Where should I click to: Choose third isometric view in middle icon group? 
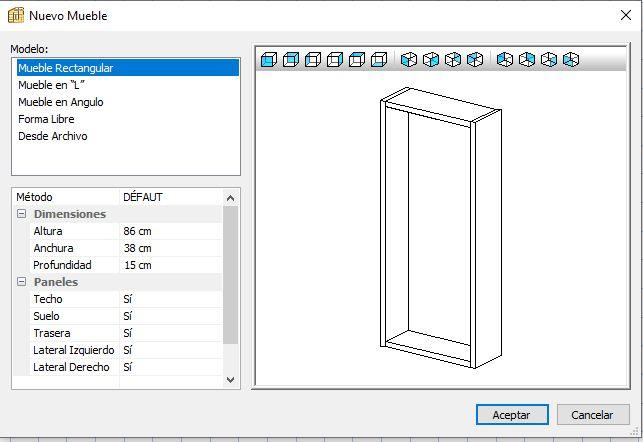[x=453, y=60]
